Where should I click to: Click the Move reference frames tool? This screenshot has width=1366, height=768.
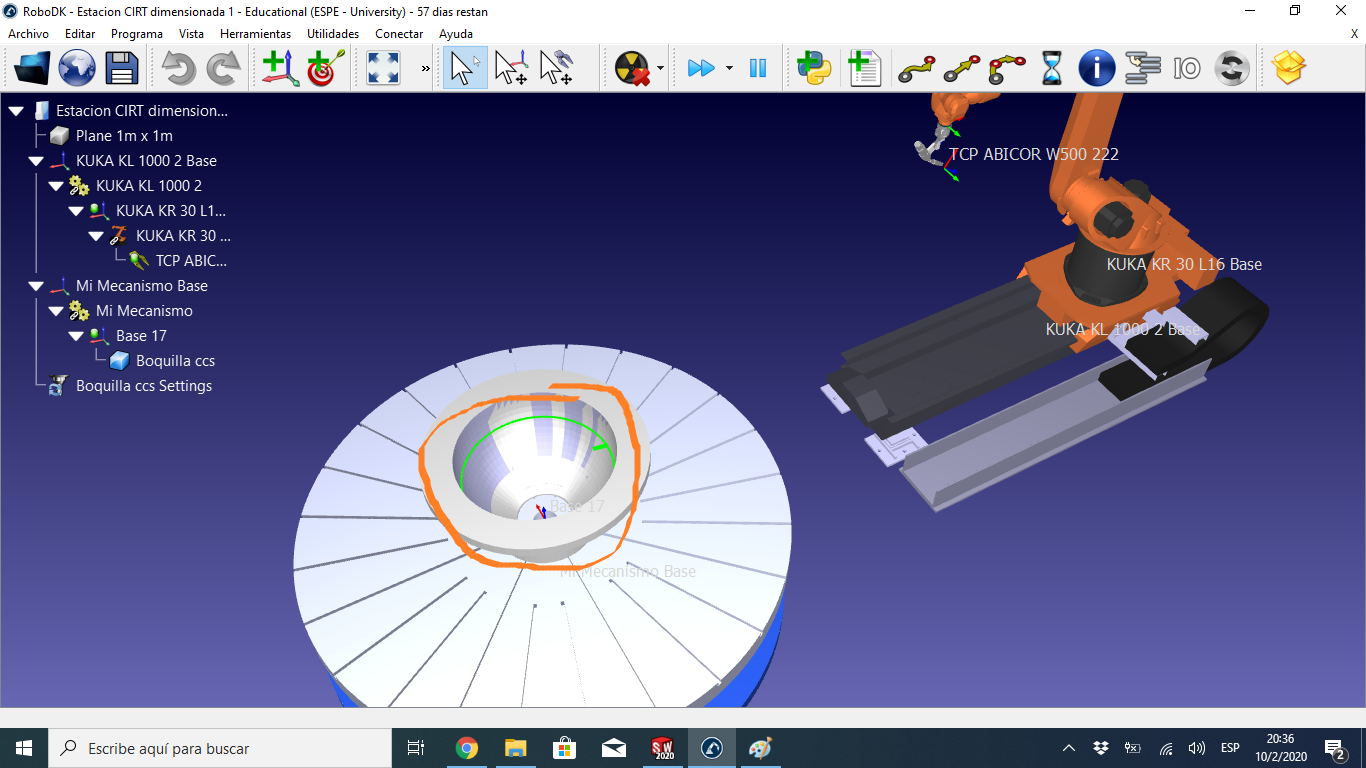pyautogui.click(x=511, y=69)
